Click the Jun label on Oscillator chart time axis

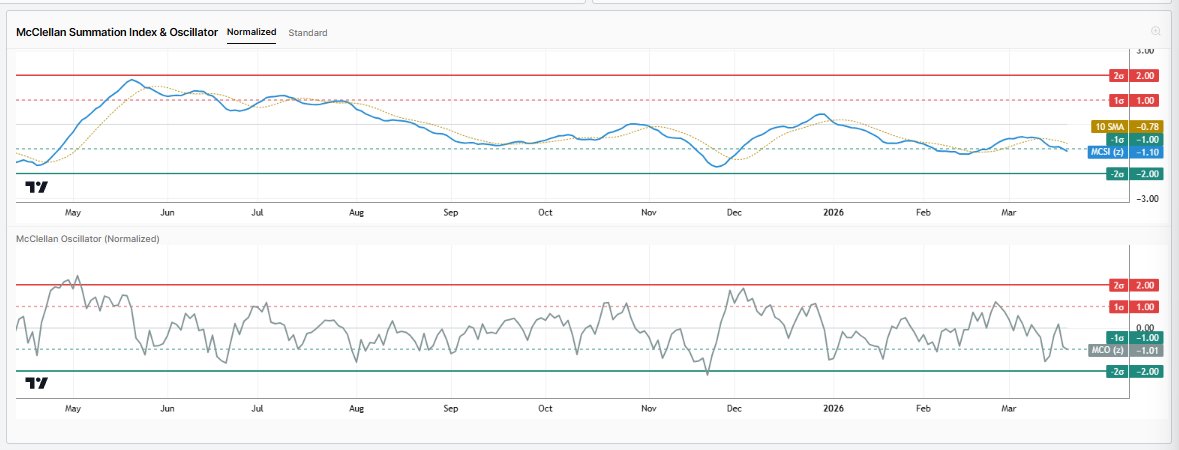[x=168, y=409]
